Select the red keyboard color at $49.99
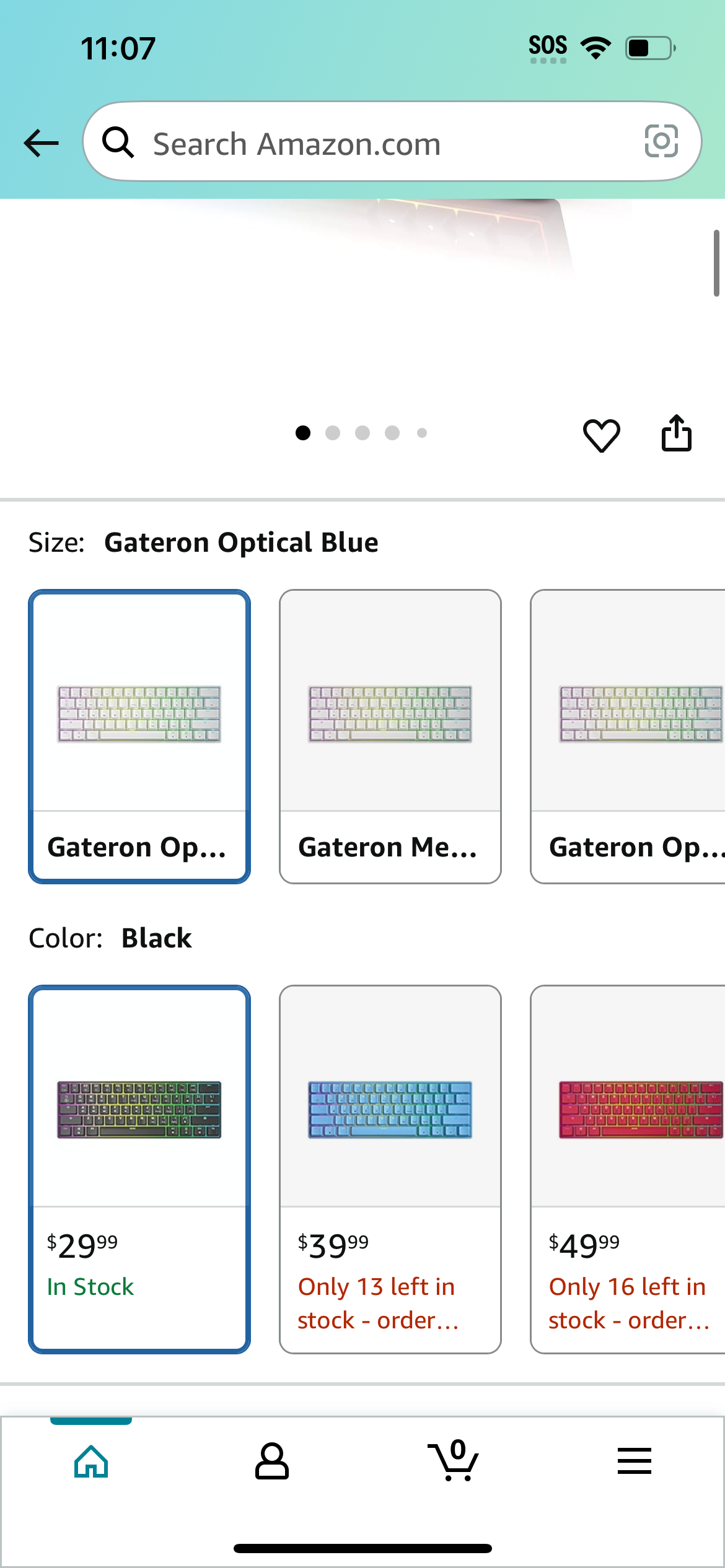This screenshot has height=1568, width=725. (x=628, y=1169)
